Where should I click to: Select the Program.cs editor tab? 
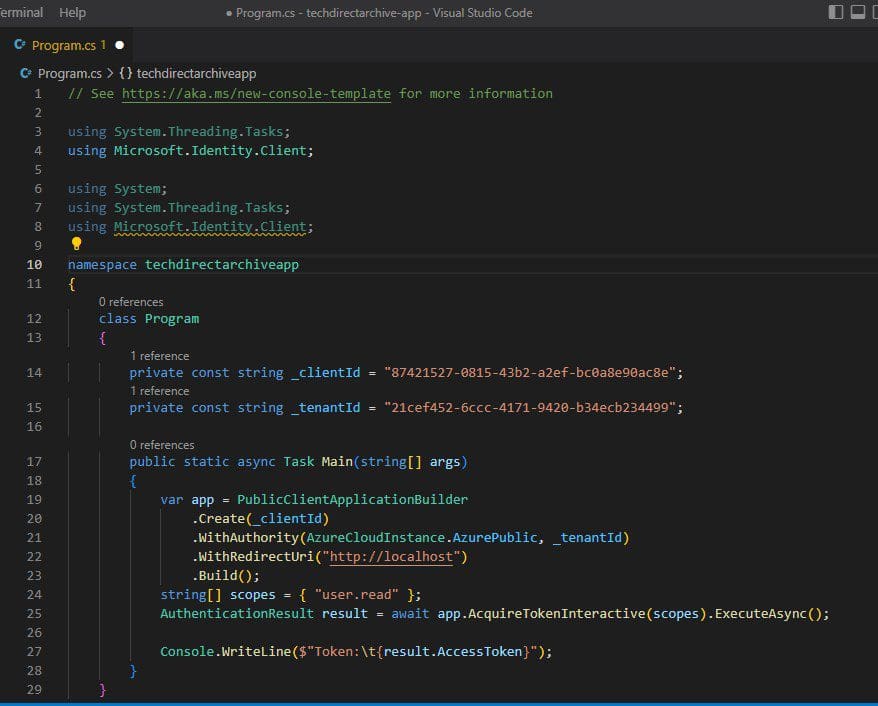point(67,45)
